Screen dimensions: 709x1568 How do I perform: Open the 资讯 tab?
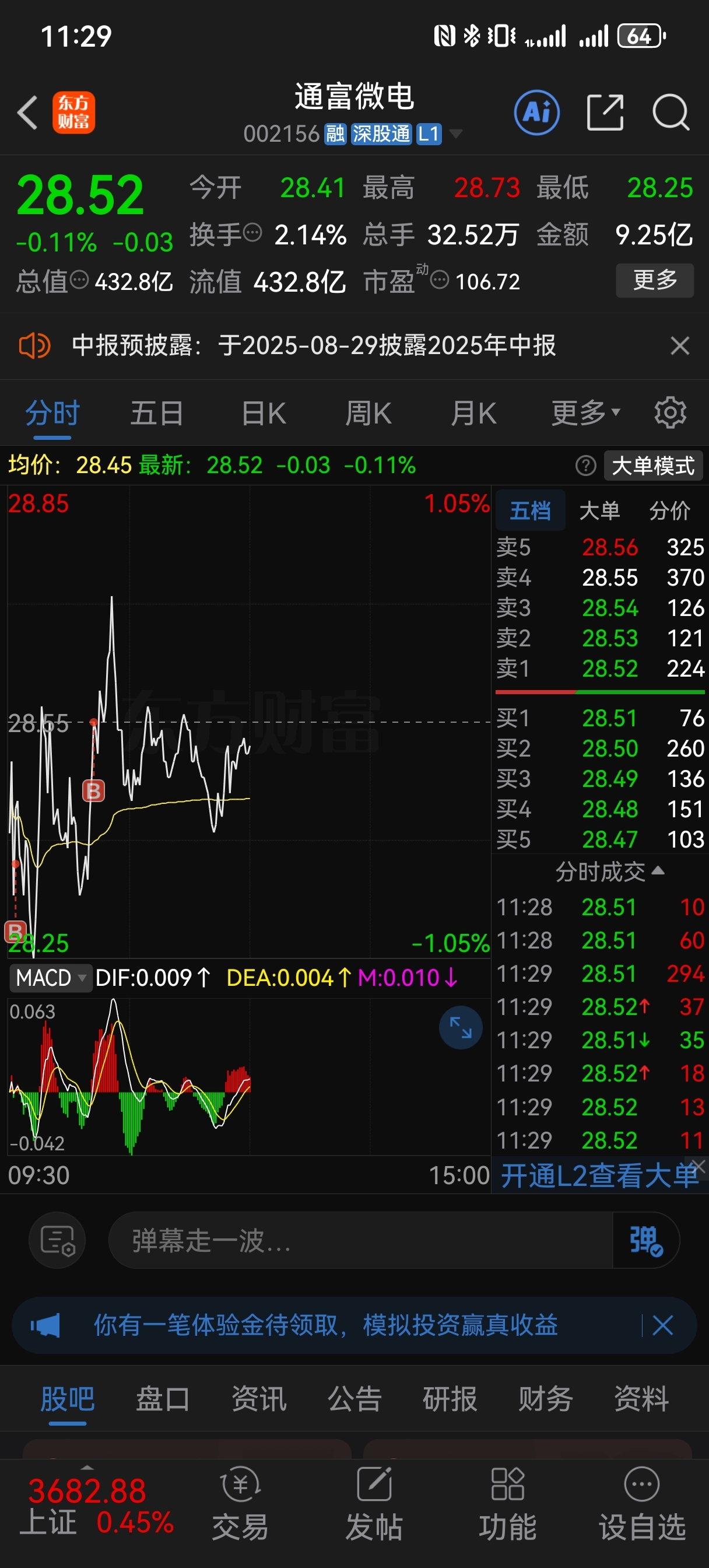(259, 1398)
